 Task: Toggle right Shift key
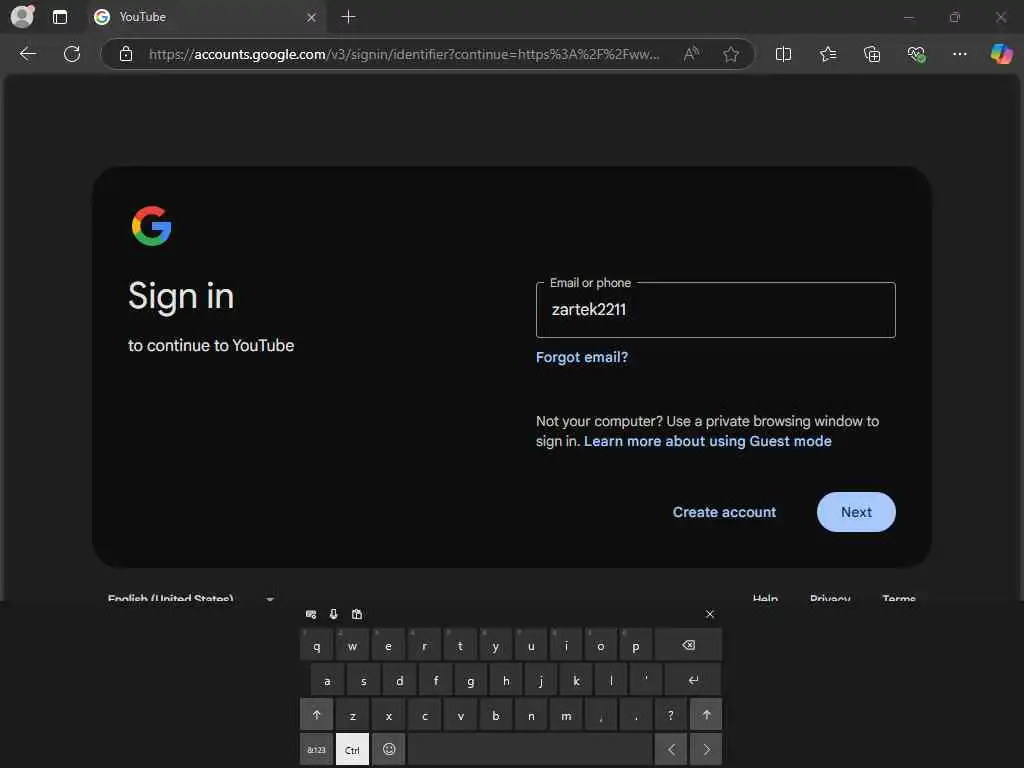point(706,714)
